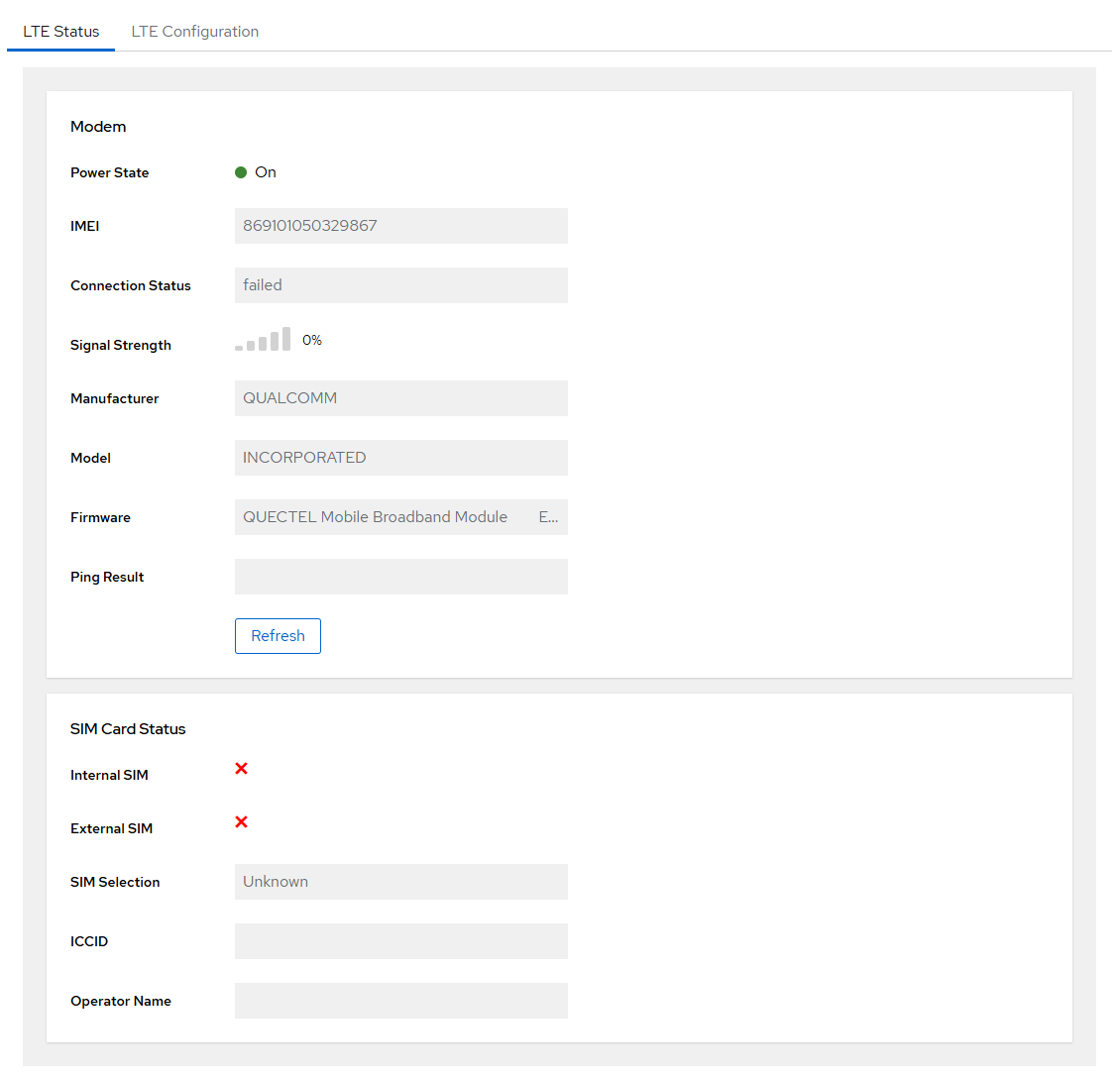Image resolution: width=1120 pixels, height=1080 pixels.
Task: Click the 0% signal strength value
Action: [x=312, y=341]
